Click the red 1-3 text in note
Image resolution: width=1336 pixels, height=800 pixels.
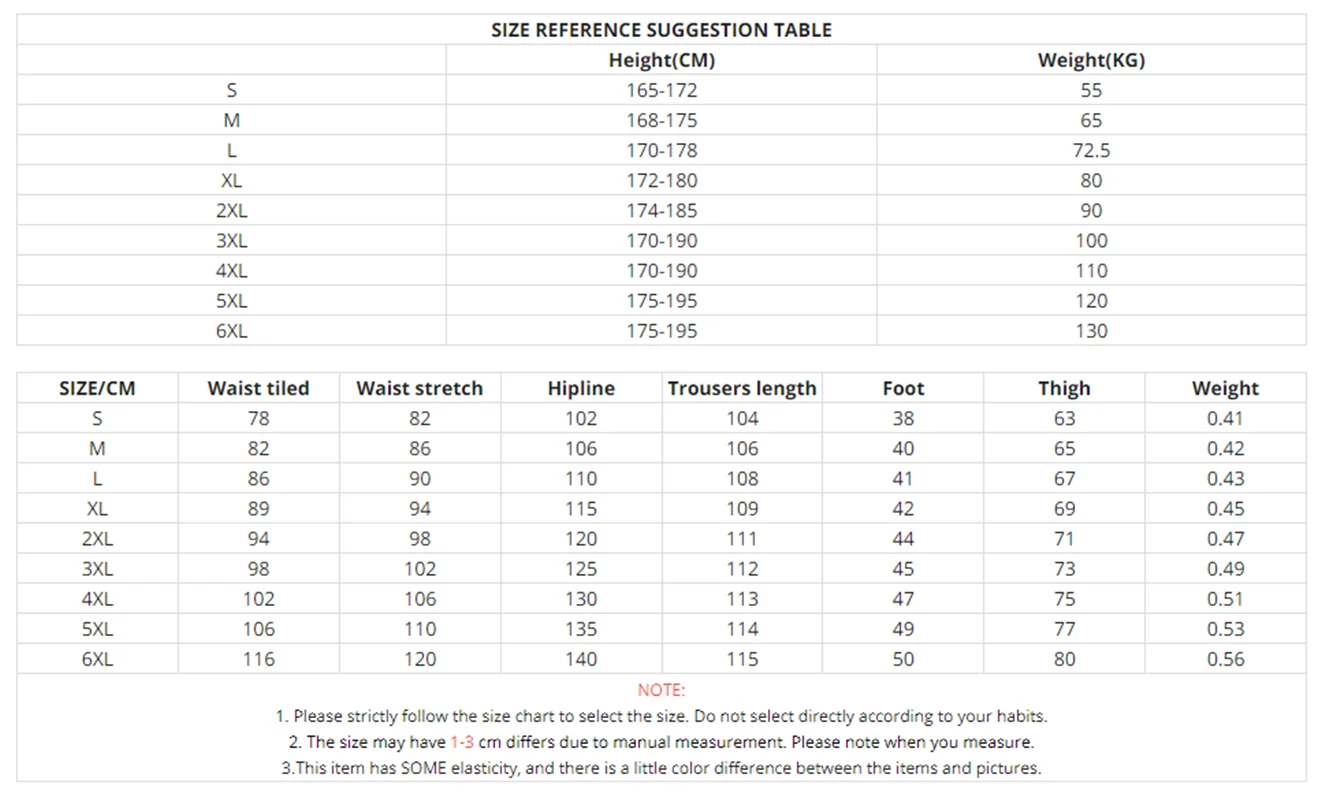point(461,742)
